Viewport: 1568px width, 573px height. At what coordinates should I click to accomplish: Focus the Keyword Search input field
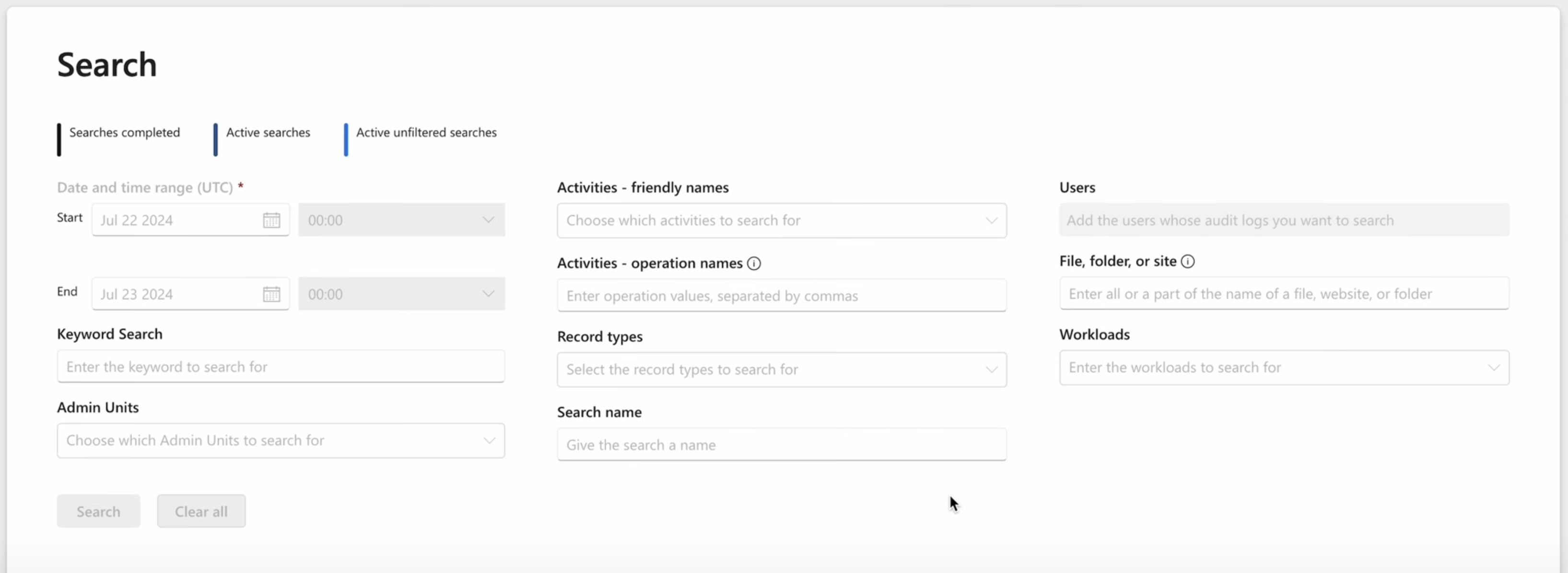point(280,367)
